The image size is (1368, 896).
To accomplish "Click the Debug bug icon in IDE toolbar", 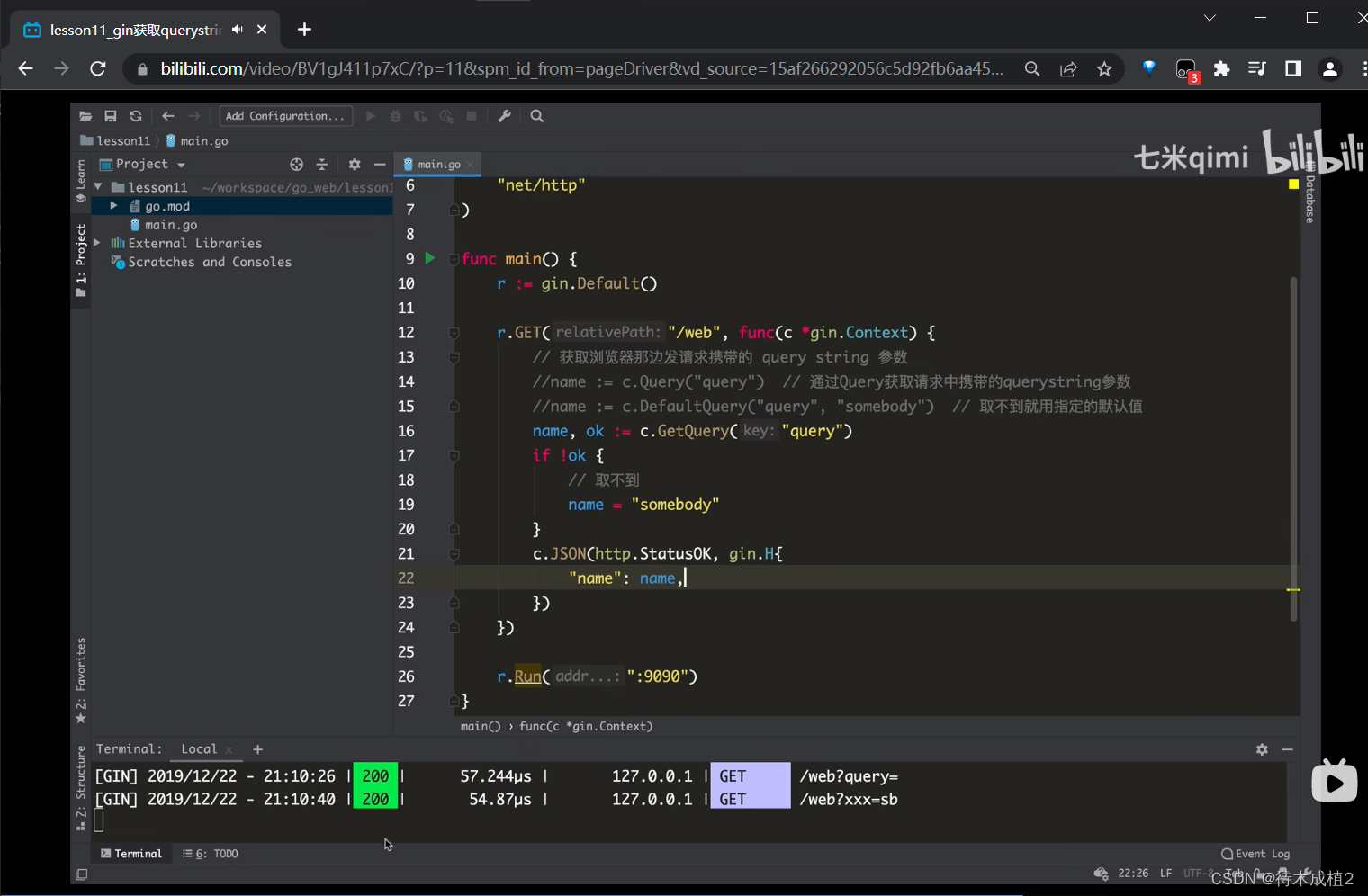I will (x=395, y=116).
